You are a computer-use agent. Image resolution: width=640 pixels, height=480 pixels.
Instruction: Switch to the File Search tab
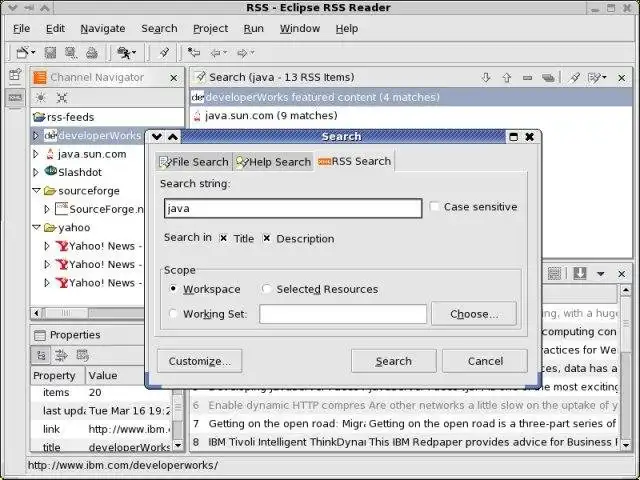[194, 162]
